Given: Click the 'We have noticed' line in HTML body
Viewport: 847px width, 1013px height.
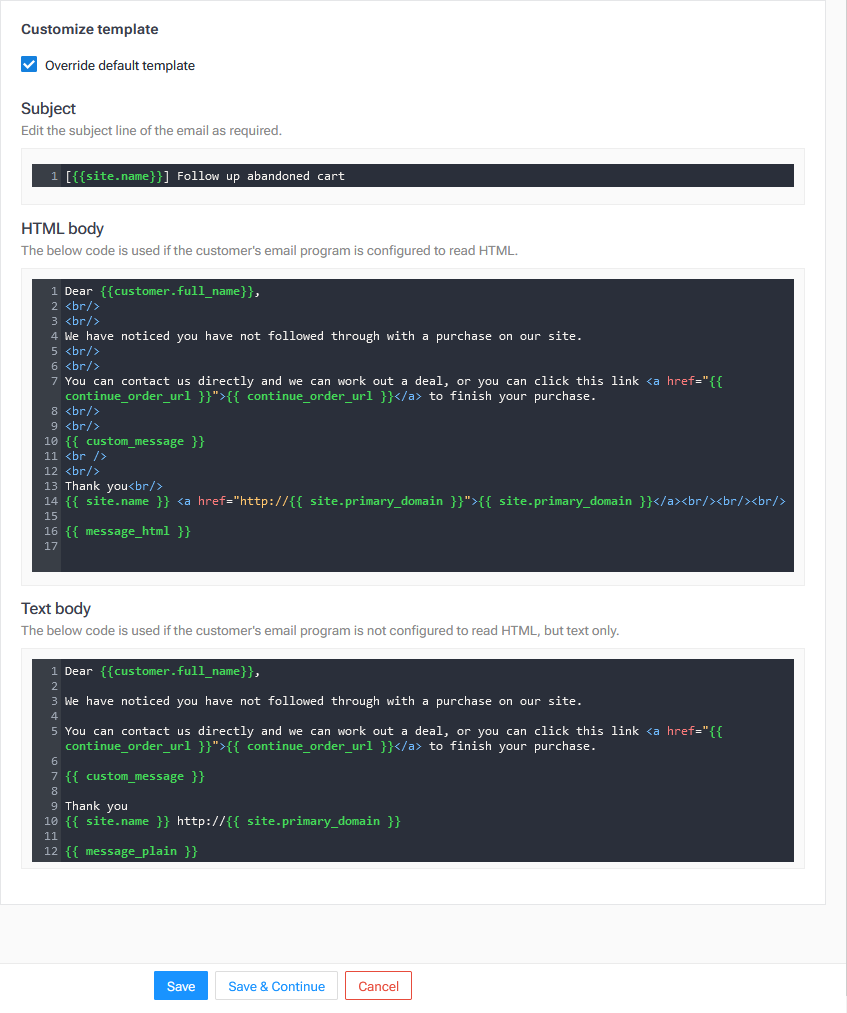Looking at the screenshot, I should [x=320, y=336].
